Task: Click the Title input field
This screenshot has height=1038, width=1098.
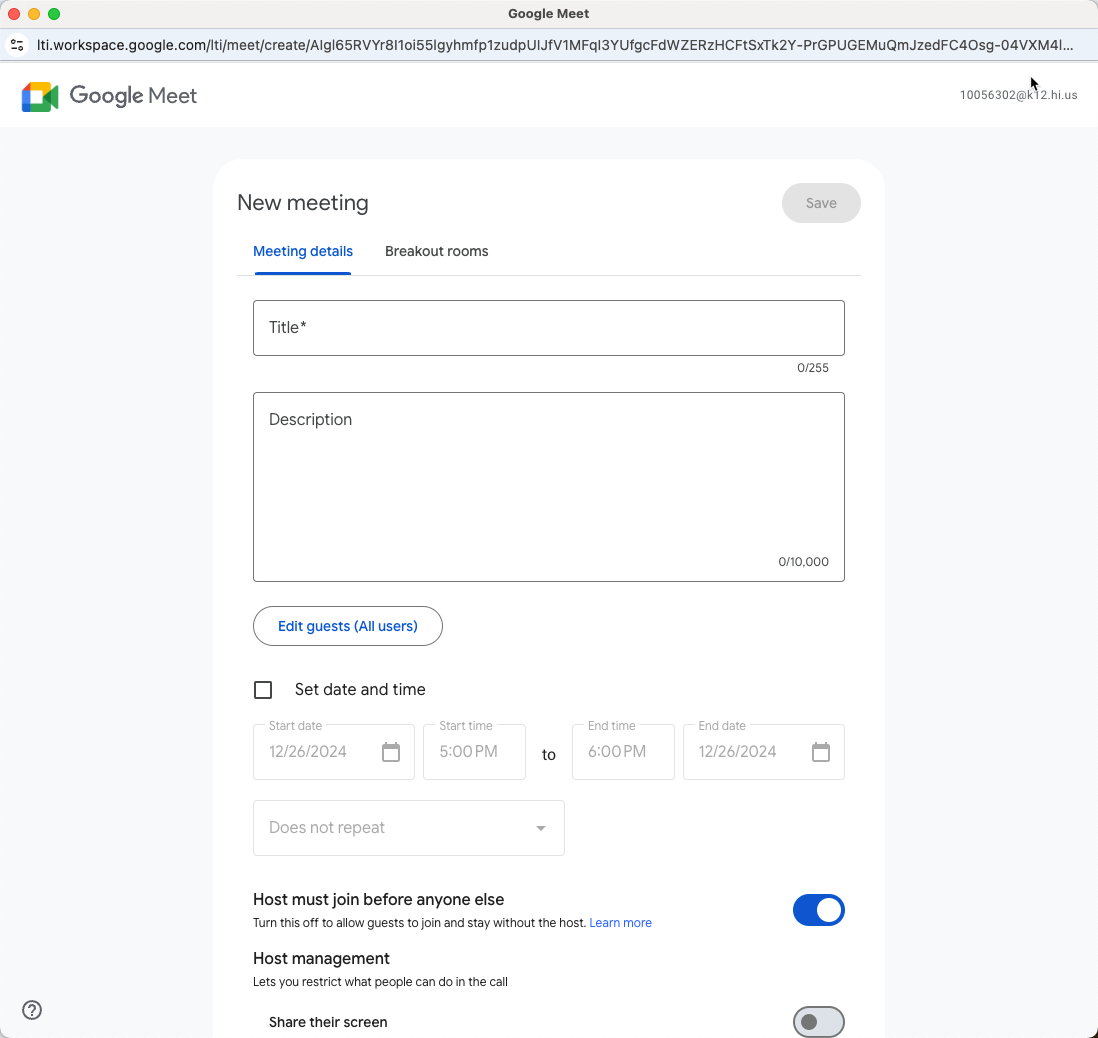Action: 549,328
